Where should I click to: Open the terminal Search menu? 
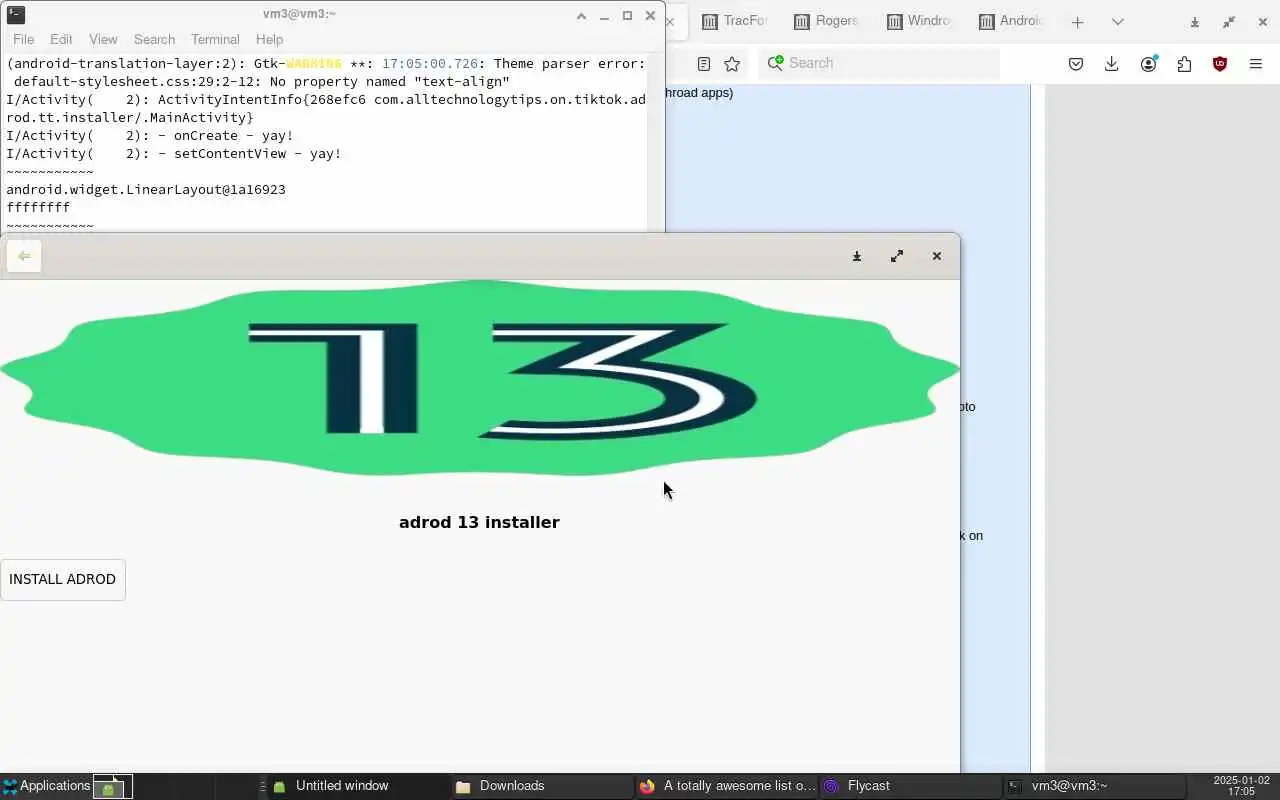click(154, 39)
